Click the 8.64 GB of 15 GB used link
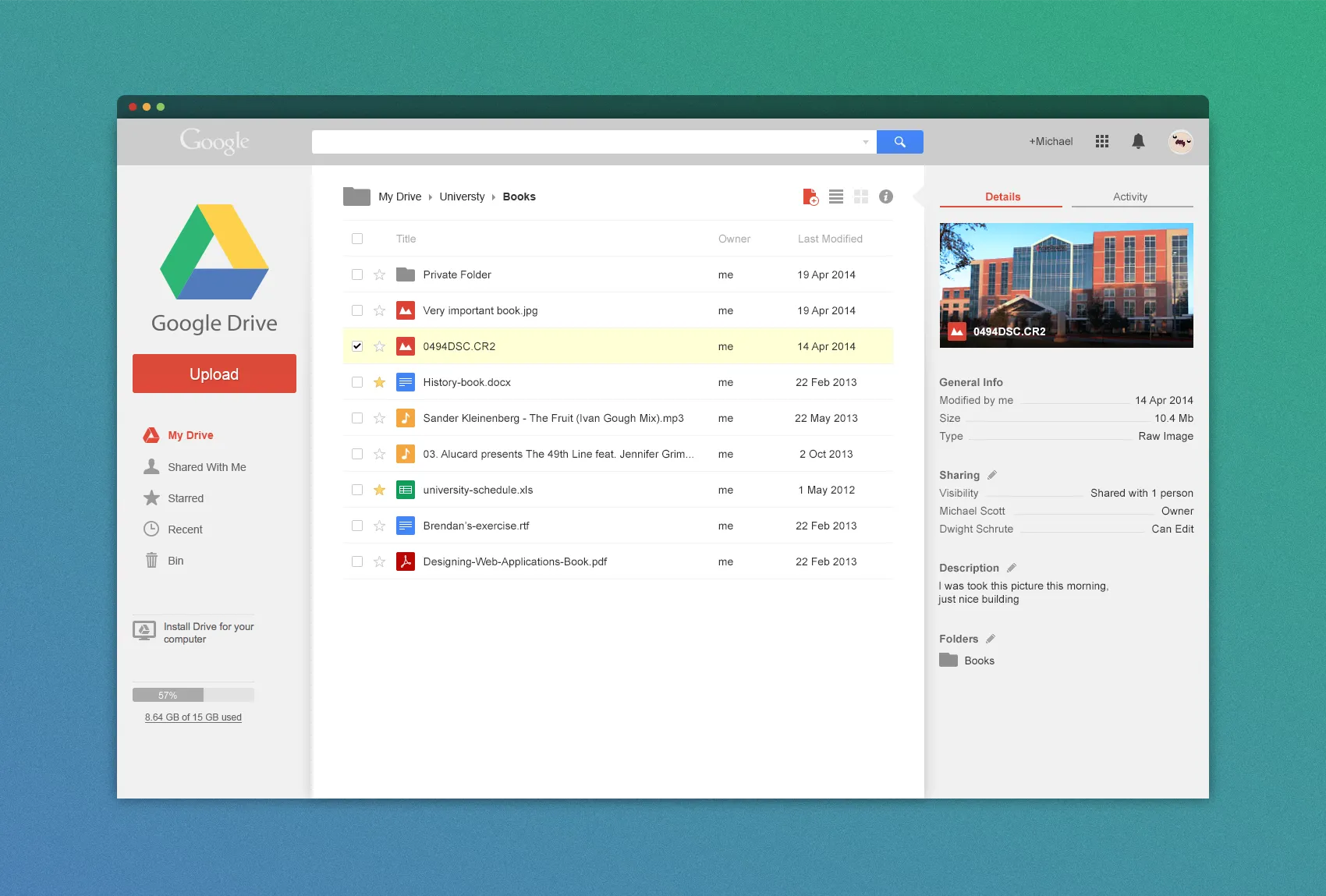This screenshot has width=1326, height=896. click(x=193, y=717)
